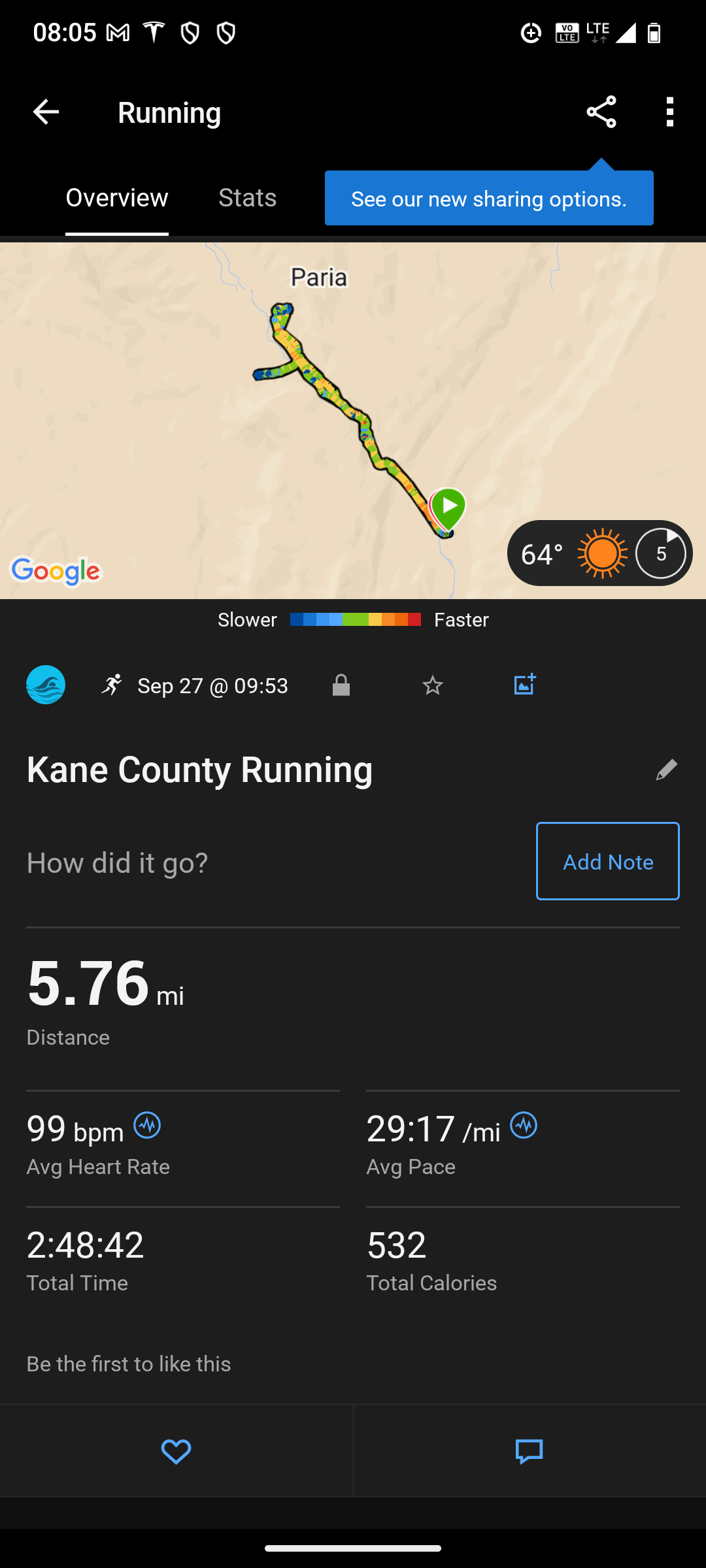Viewport: 706px width, 1568px height.
Task: Open the 64° weather widget
Action: pyautogui.click(x=599, y=553)
